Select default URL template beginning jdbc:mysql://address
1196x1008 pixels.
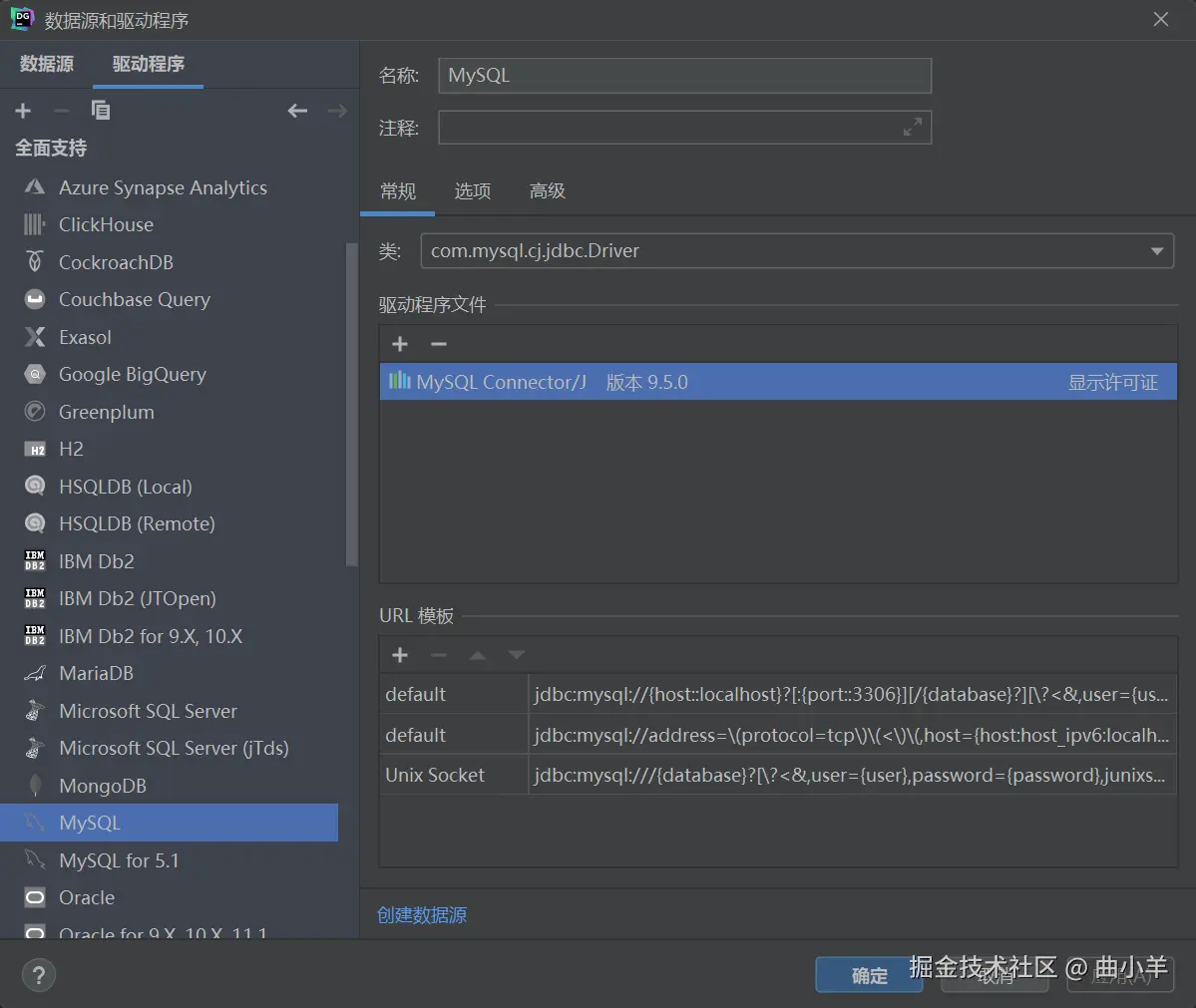click(778, 735)
